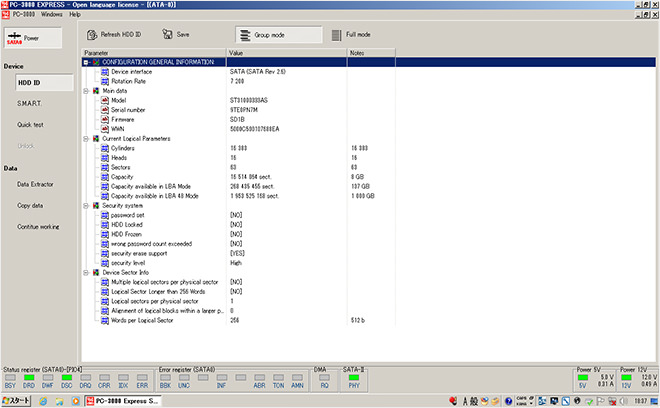This screenshot has height=408, width=660.
Task: Select security erase support row icon
Action: point(105,253)
